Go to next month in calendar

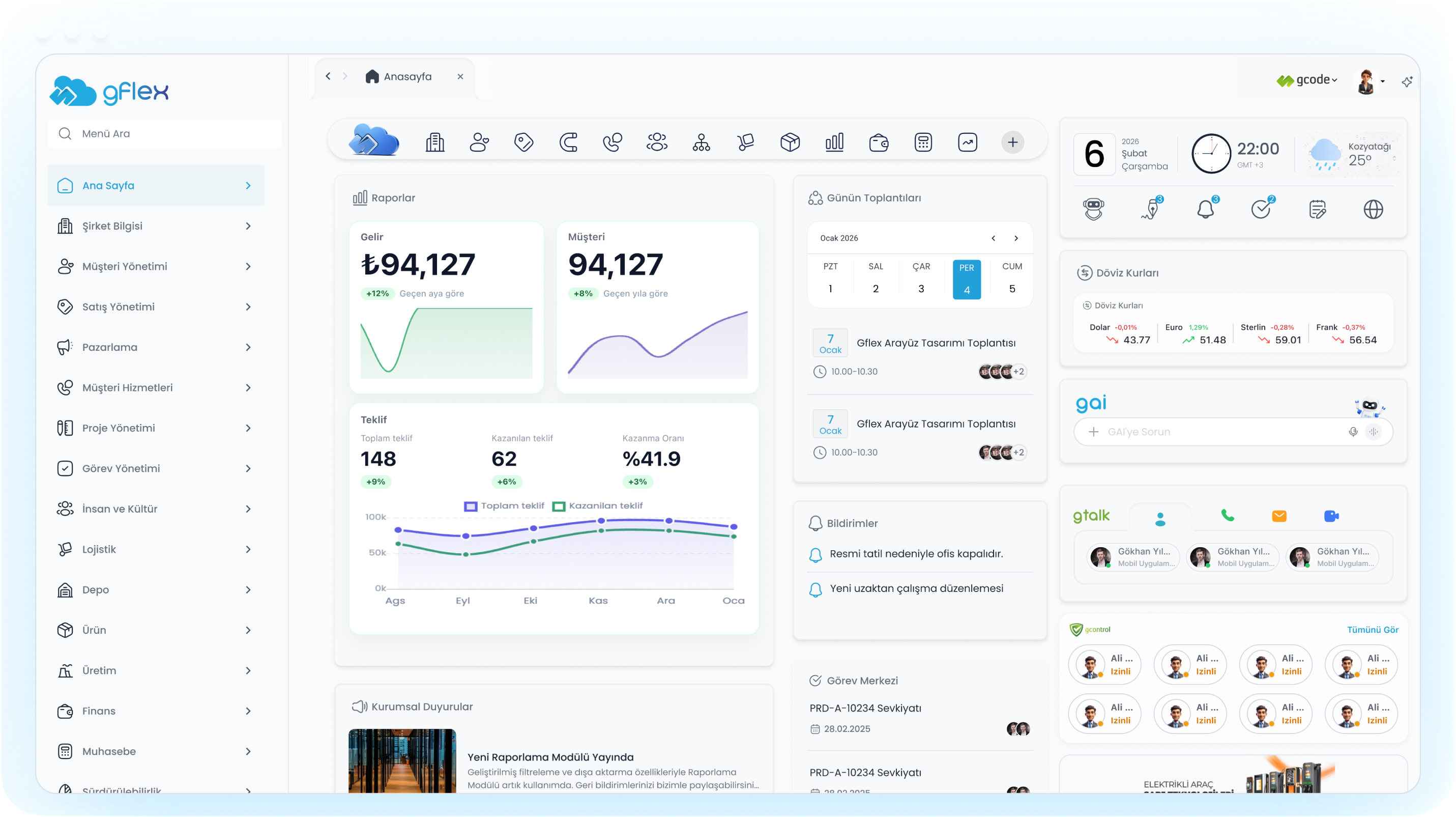tap(1016, 238)
